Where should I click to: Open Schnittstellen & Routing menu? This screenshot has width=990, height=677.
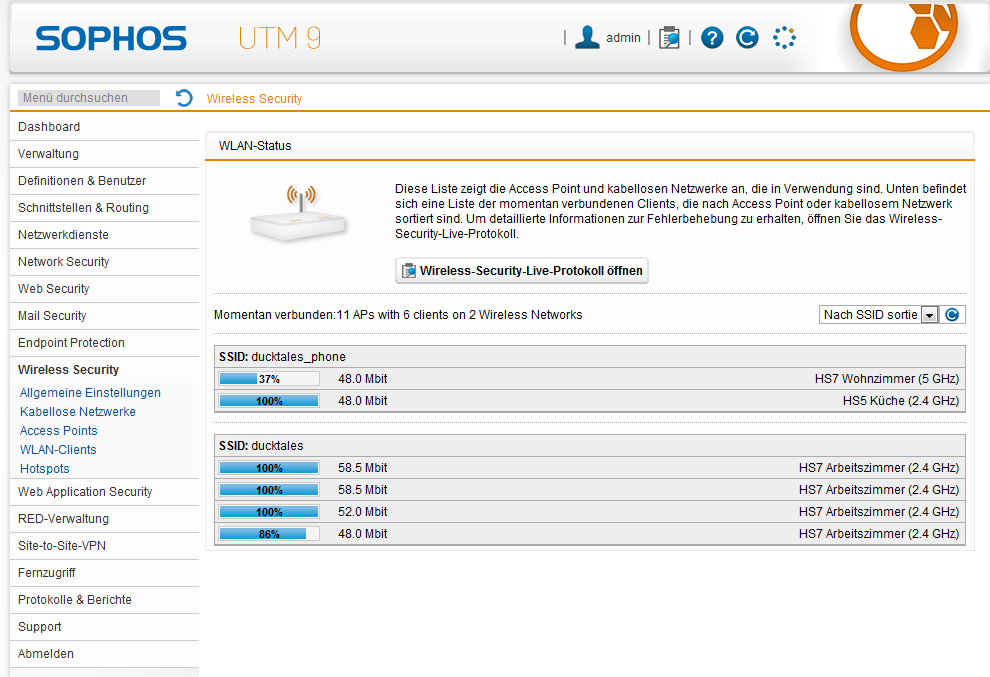[x=104, y=208]
